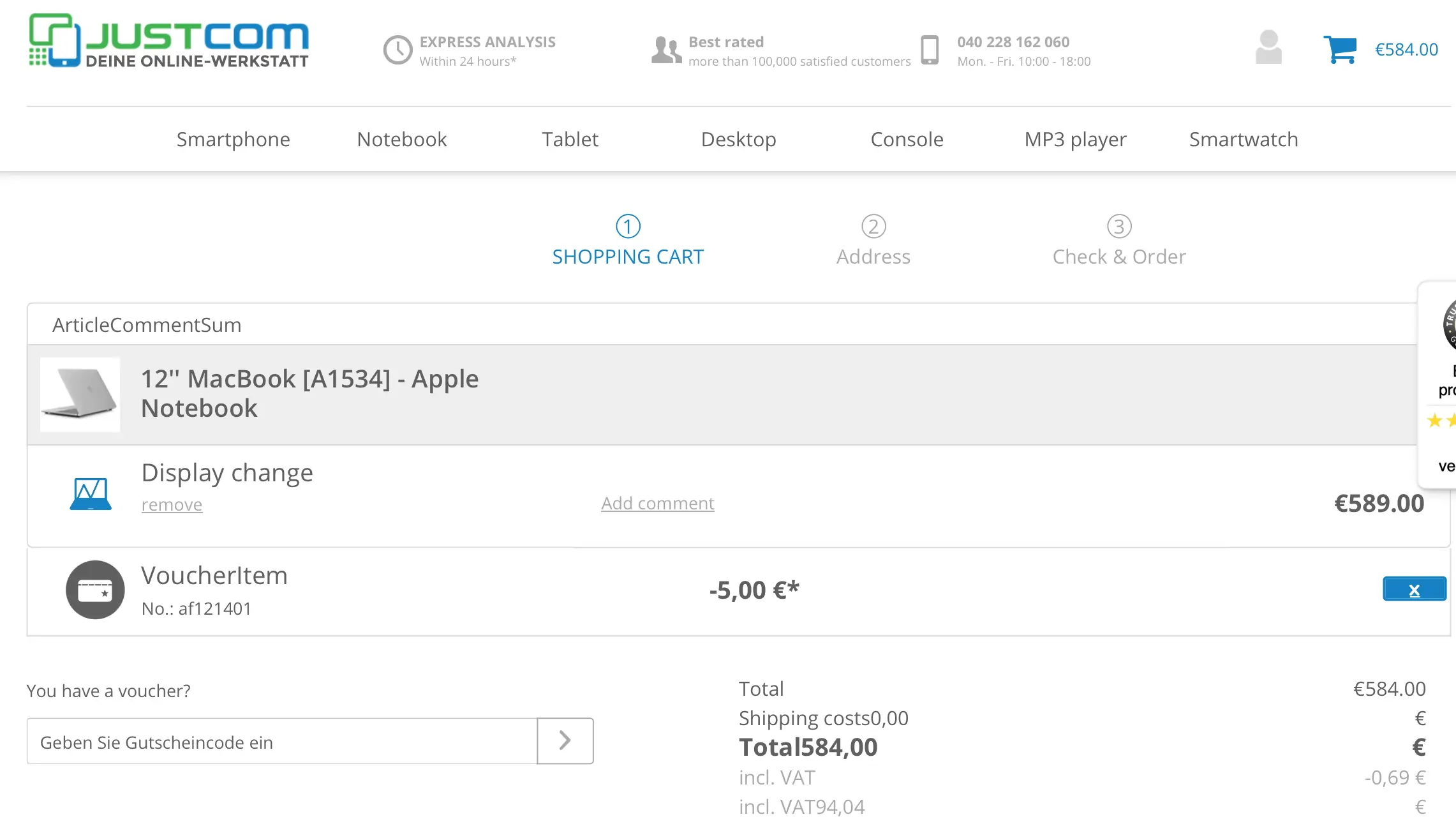Click the shopping cart icon
The height and width of the screenshot is (826, 1456).
tap(1340, 49)
